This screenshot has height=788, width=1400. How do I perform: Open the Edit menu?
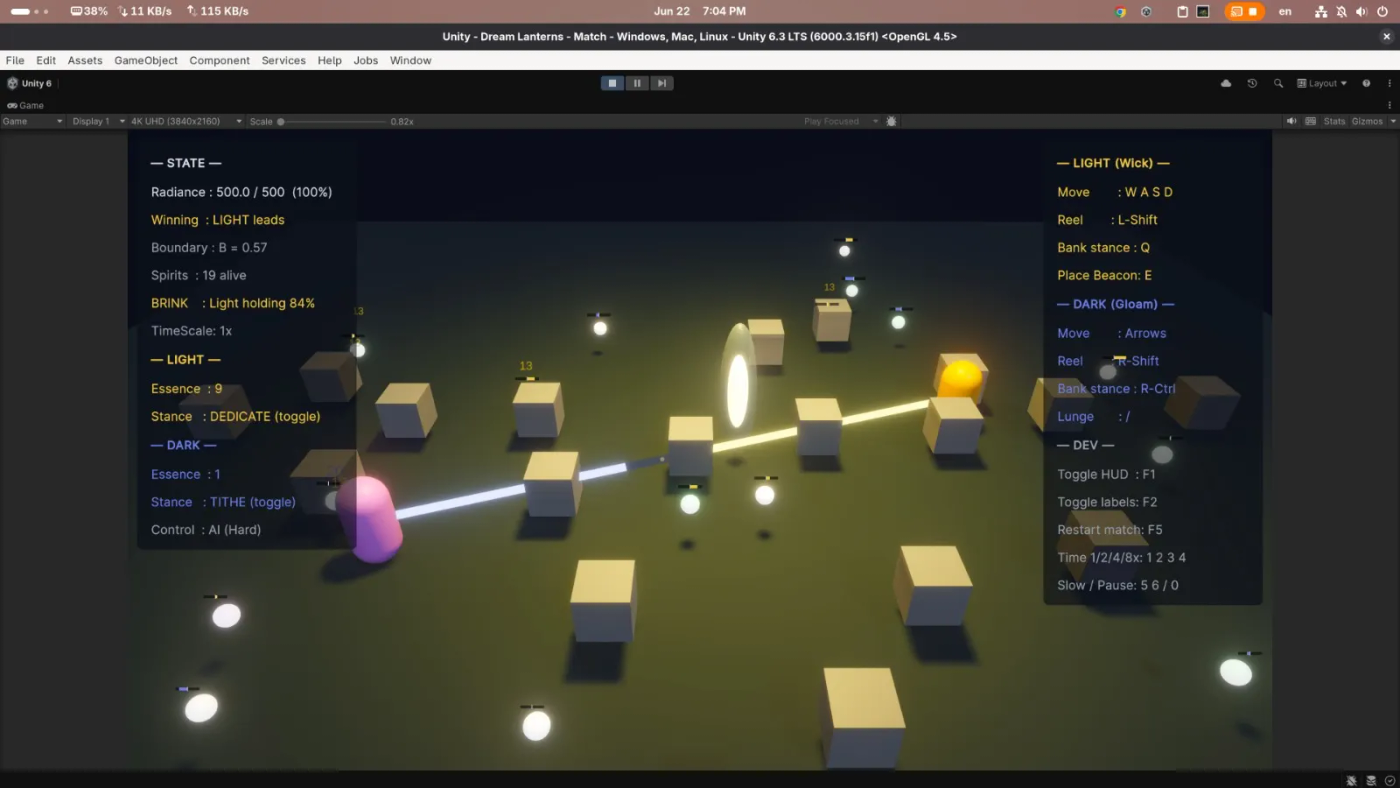(x=46, y=60)
